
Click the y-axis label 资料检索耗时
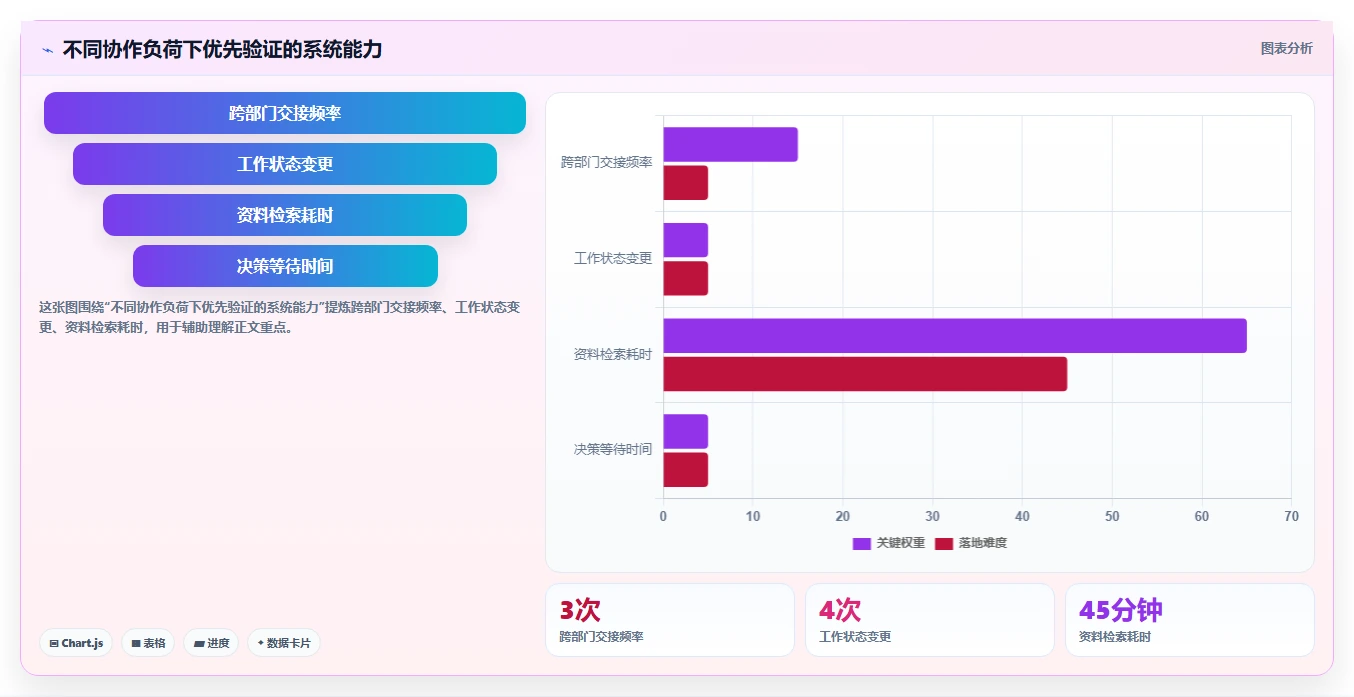coord(613,355)
